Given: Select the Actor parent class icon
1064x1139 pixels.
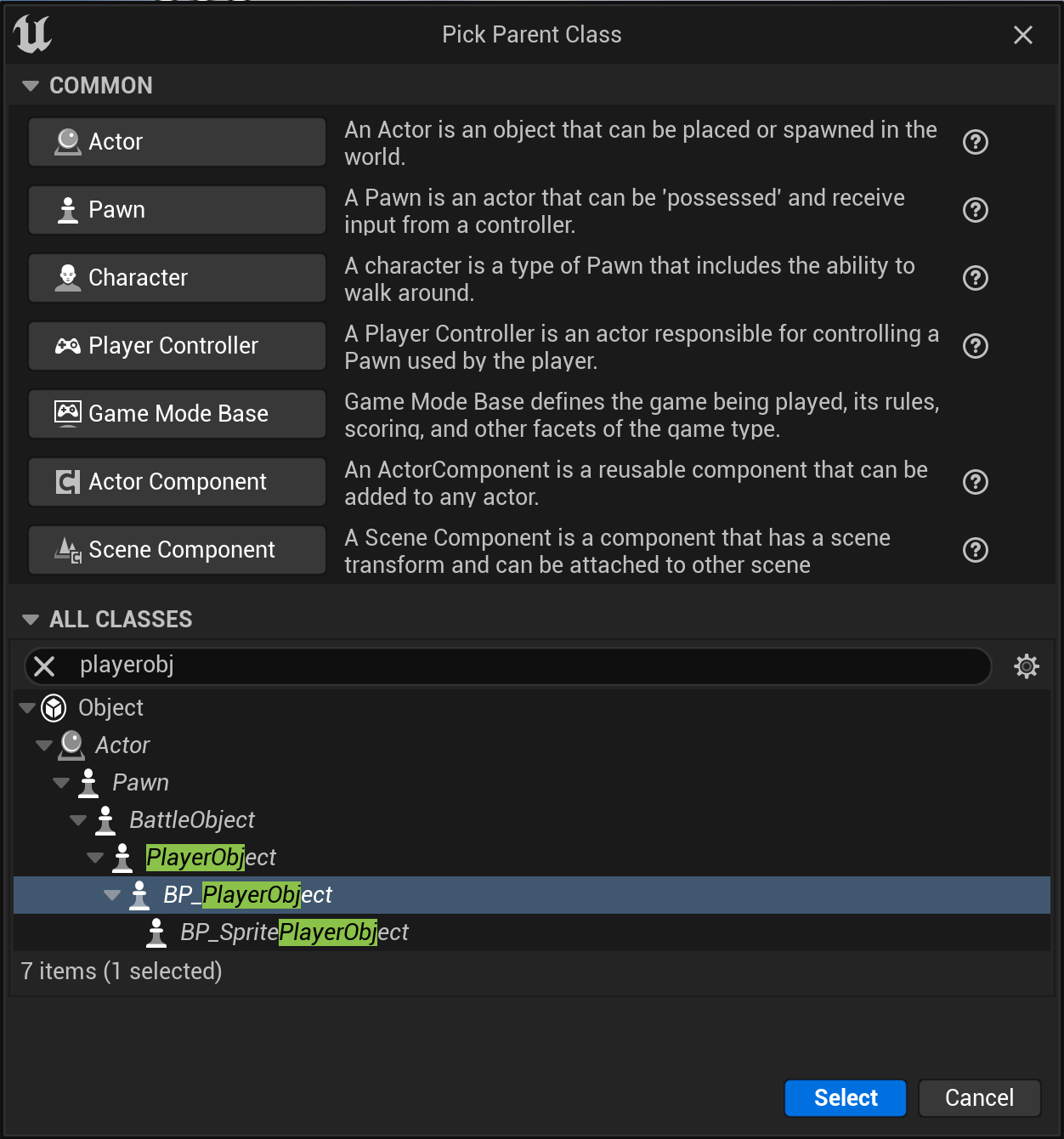Looking at the screenshot, I should point(66,141).
